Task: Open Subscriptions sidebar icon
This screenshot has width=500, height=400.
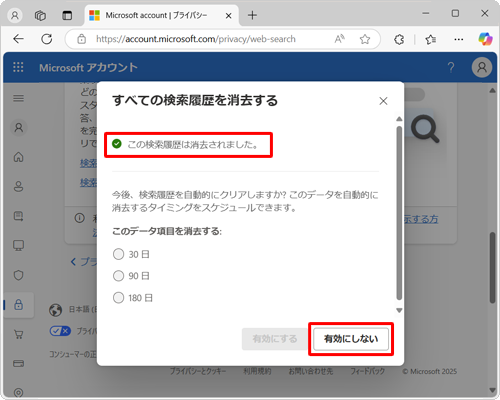Action: point(18,216)
